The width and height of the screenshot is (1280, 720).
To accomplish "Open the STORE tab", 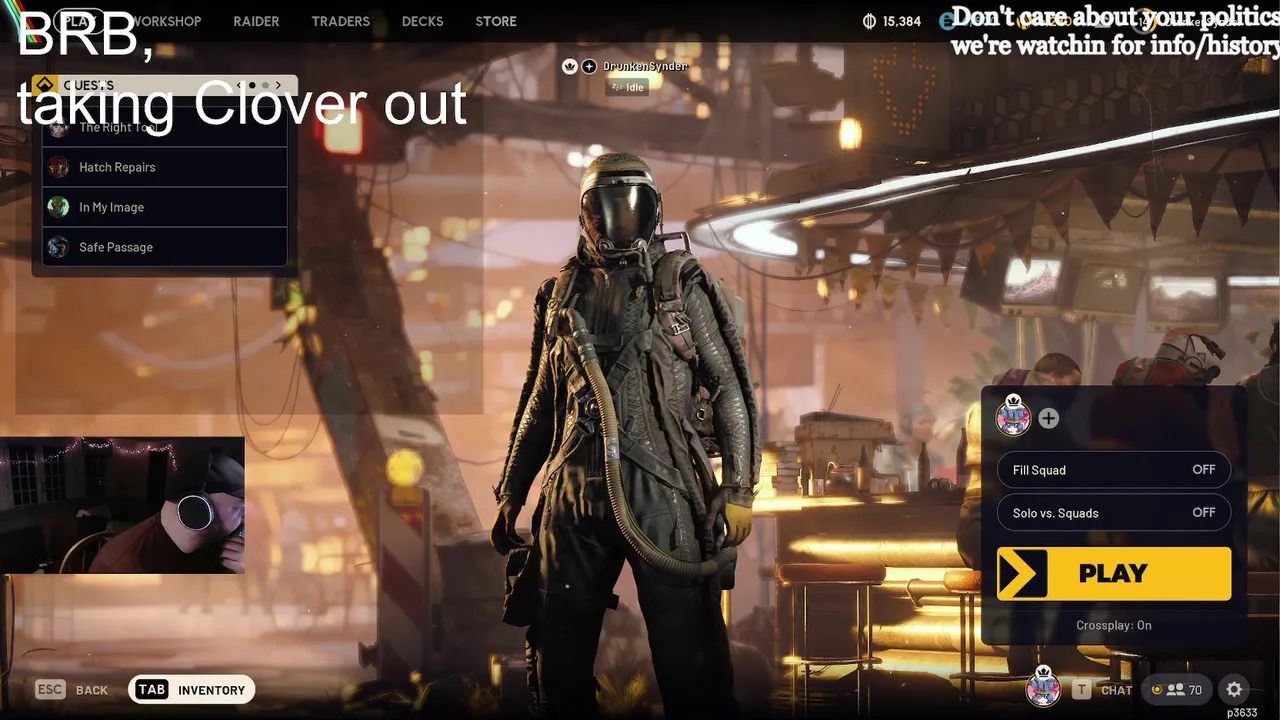I will click(496, 21).
